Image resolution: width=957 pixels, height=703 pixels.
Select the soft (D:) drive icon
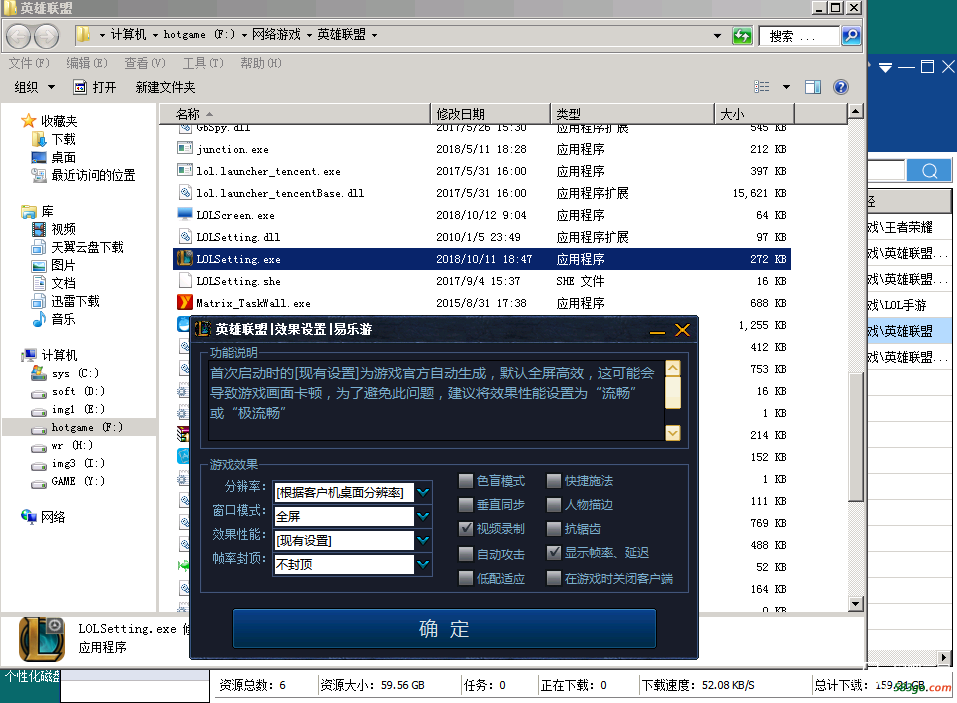point(39,392)
